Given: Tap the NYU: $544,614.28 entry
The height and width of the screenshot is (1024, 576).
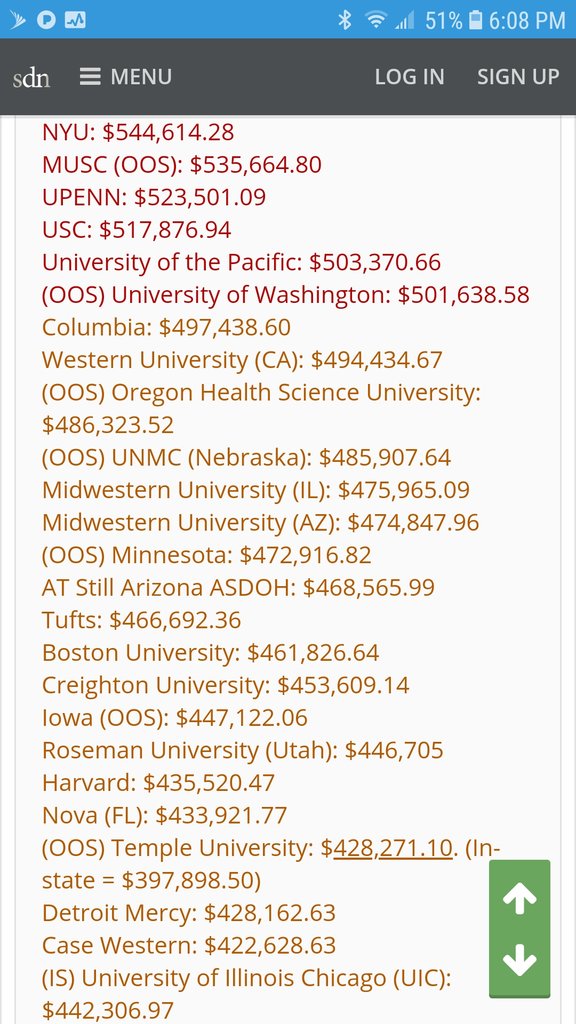Looking at the screenshot, I should click(138, 133).
